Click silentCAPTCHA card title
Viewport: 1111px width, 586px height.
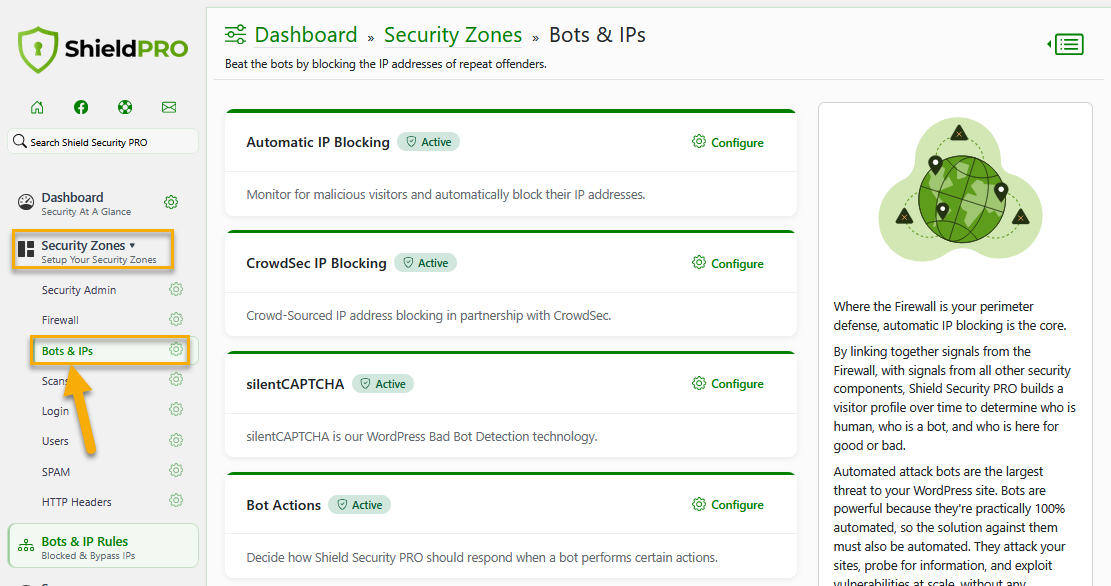coord(295,384)
